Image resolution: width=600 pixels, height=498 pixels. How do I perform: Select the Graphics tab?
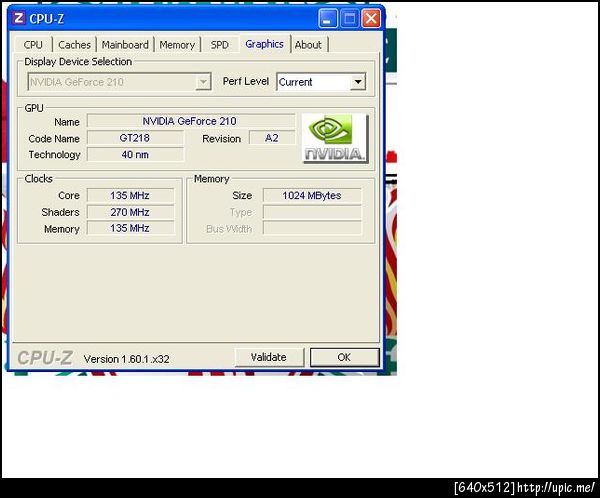tap(264, 44)
